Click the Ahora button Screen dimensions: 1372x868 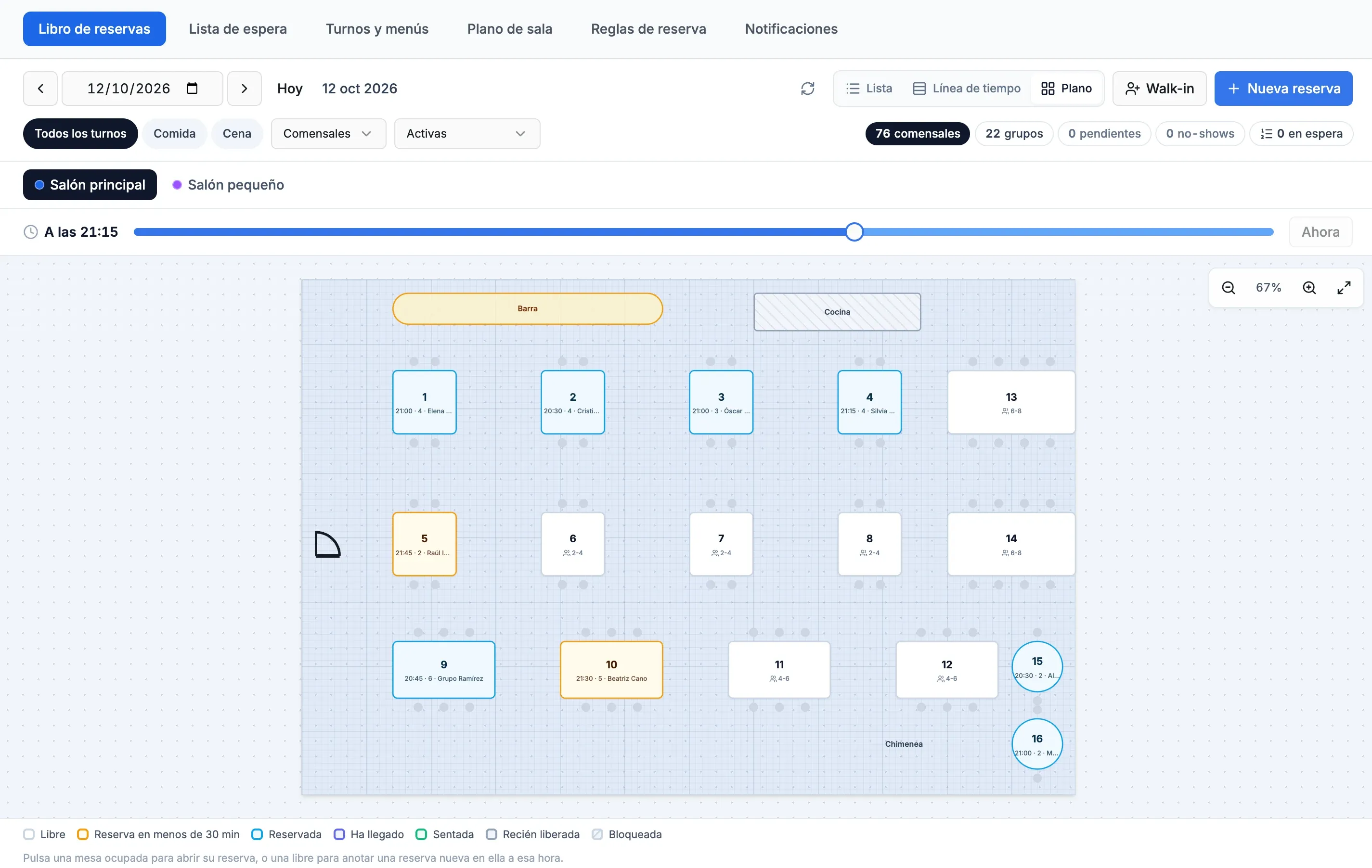coord(1320,232)
